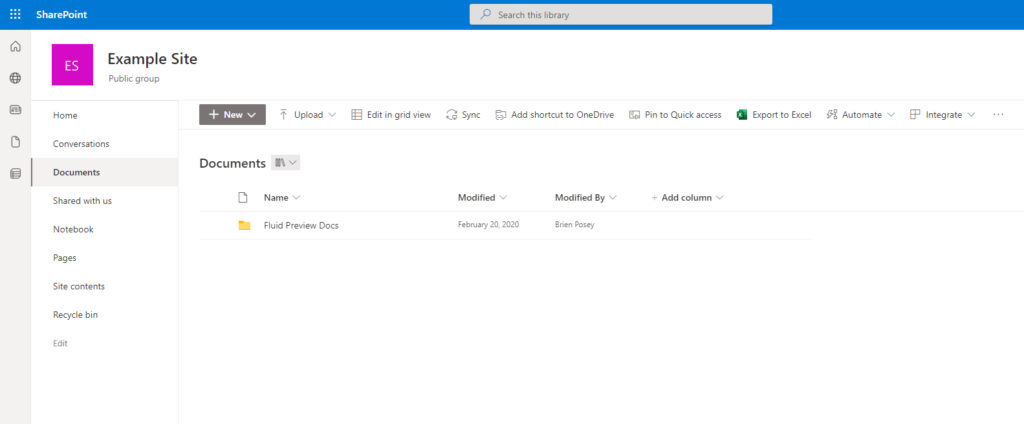
Task: Open the New dropdown button
Action: (x=232, y=114)
